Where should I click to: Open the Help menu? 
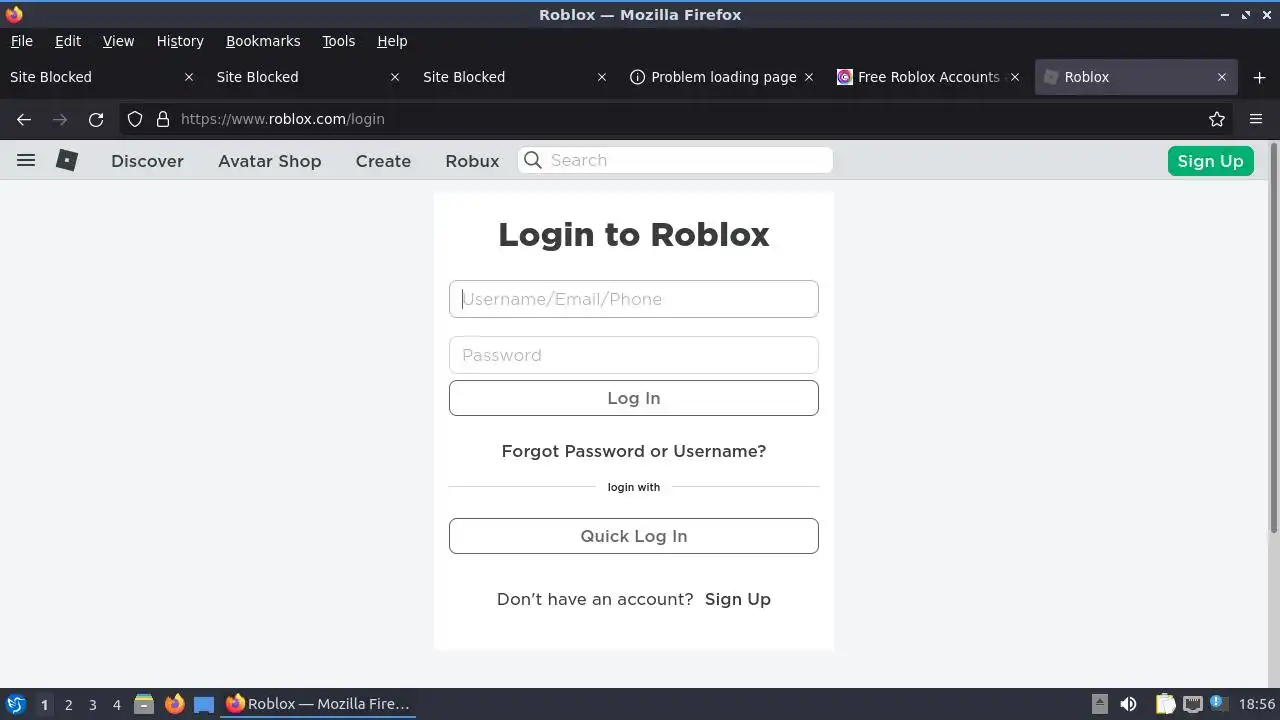click(x=392, y=41)
